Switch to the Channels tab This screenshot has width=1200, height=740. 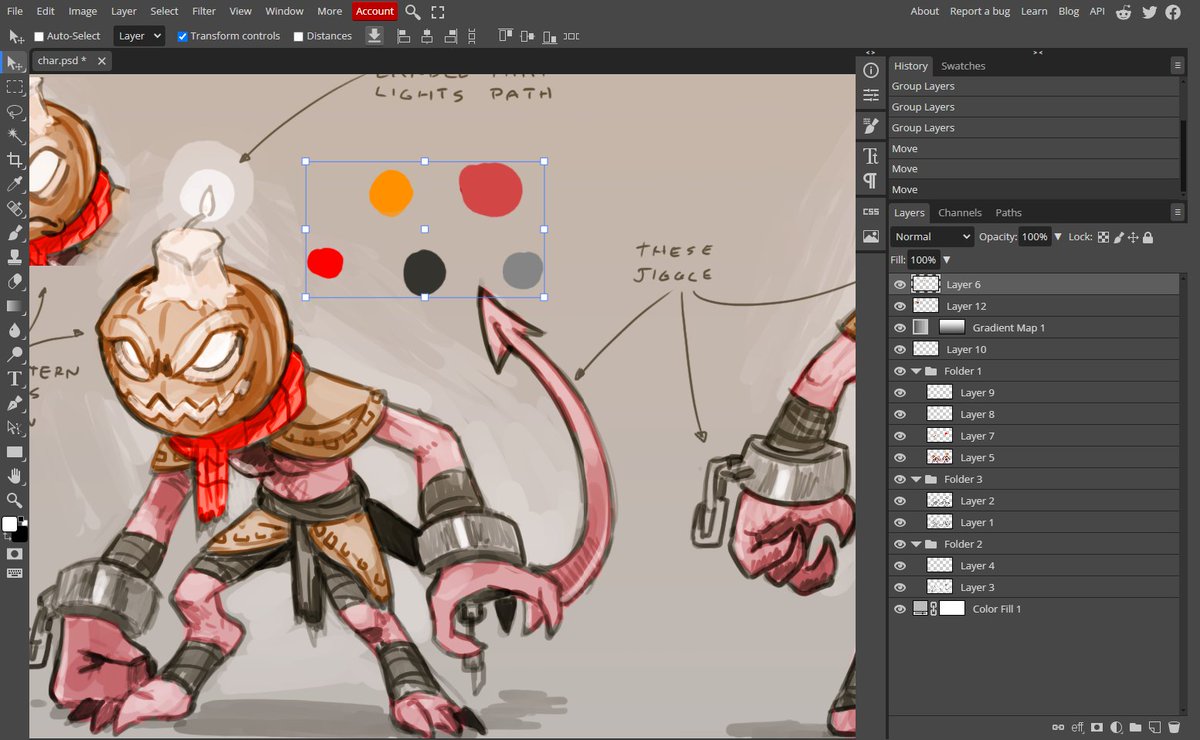pos(959,213)
